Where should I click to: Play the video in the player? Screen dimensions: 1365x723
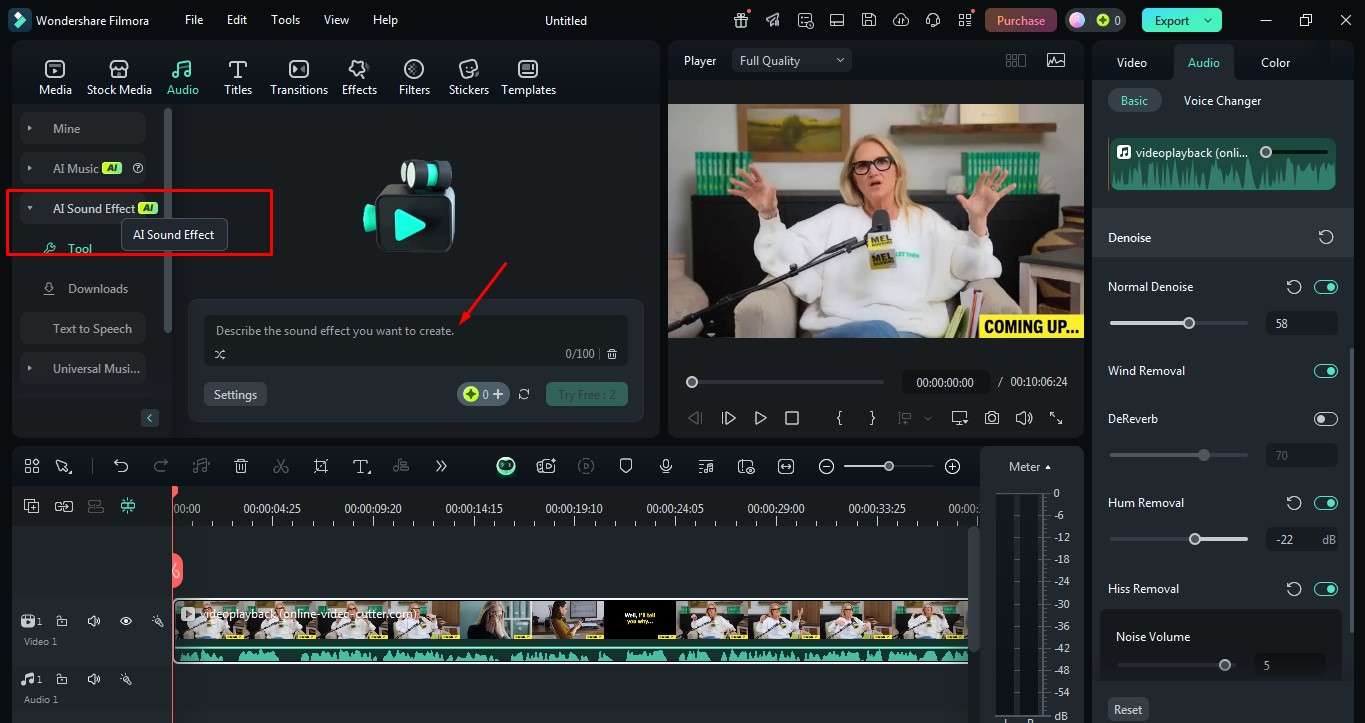(x=760, y=418)
